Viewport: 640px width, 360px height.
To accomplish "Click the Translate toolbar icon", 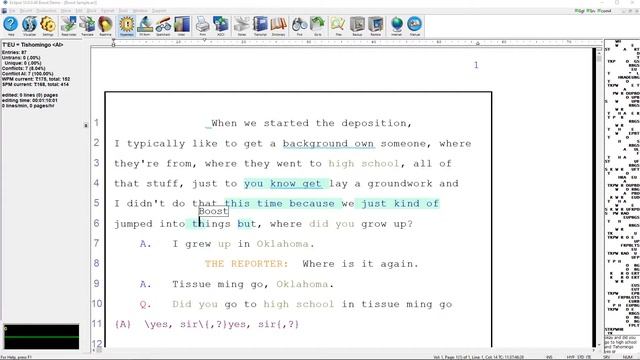I will pyautogui.click(x=87, y=26).
